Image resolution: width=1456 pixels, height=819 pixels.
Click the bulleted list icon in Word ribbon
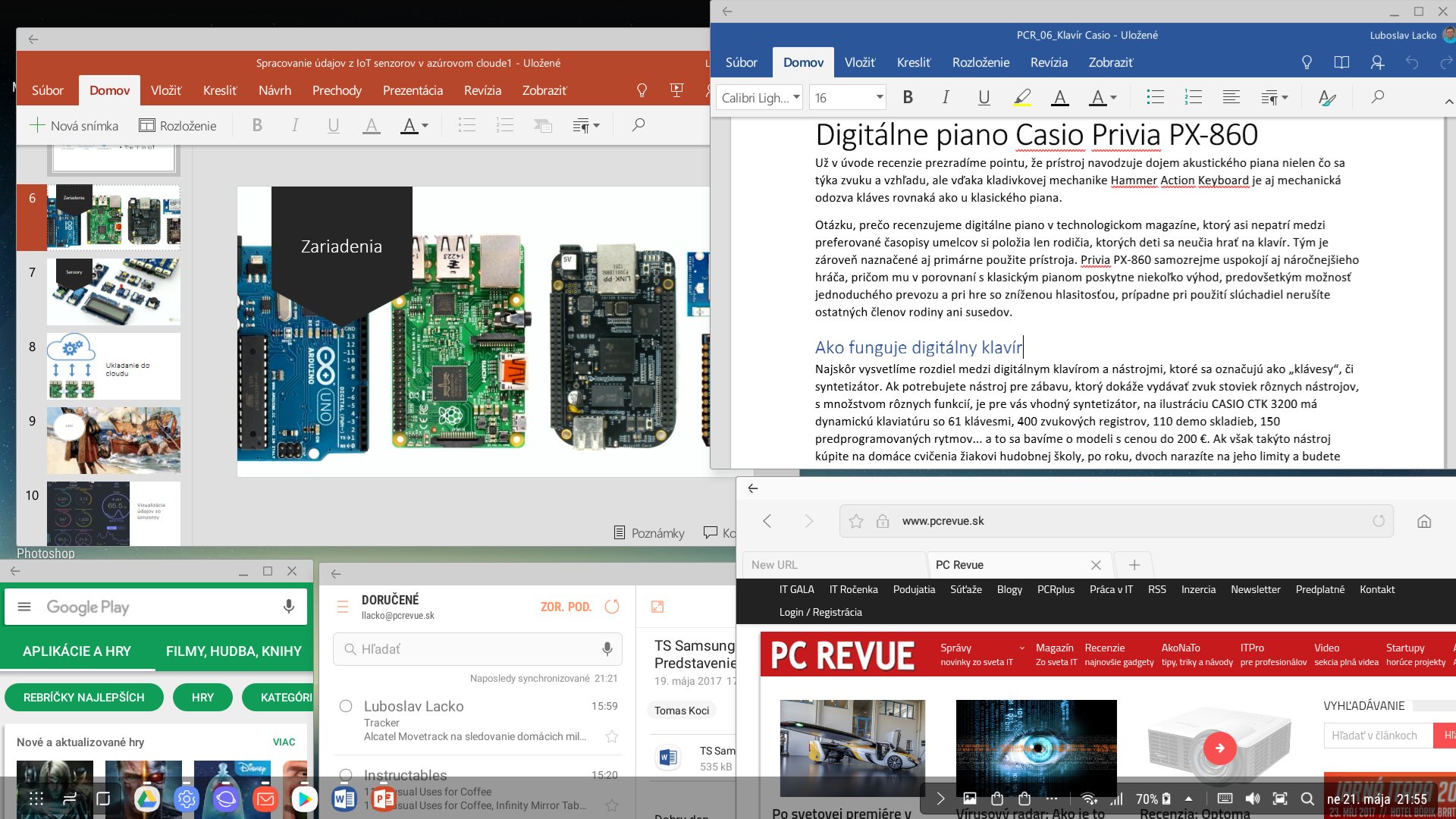click(1155, 97)
